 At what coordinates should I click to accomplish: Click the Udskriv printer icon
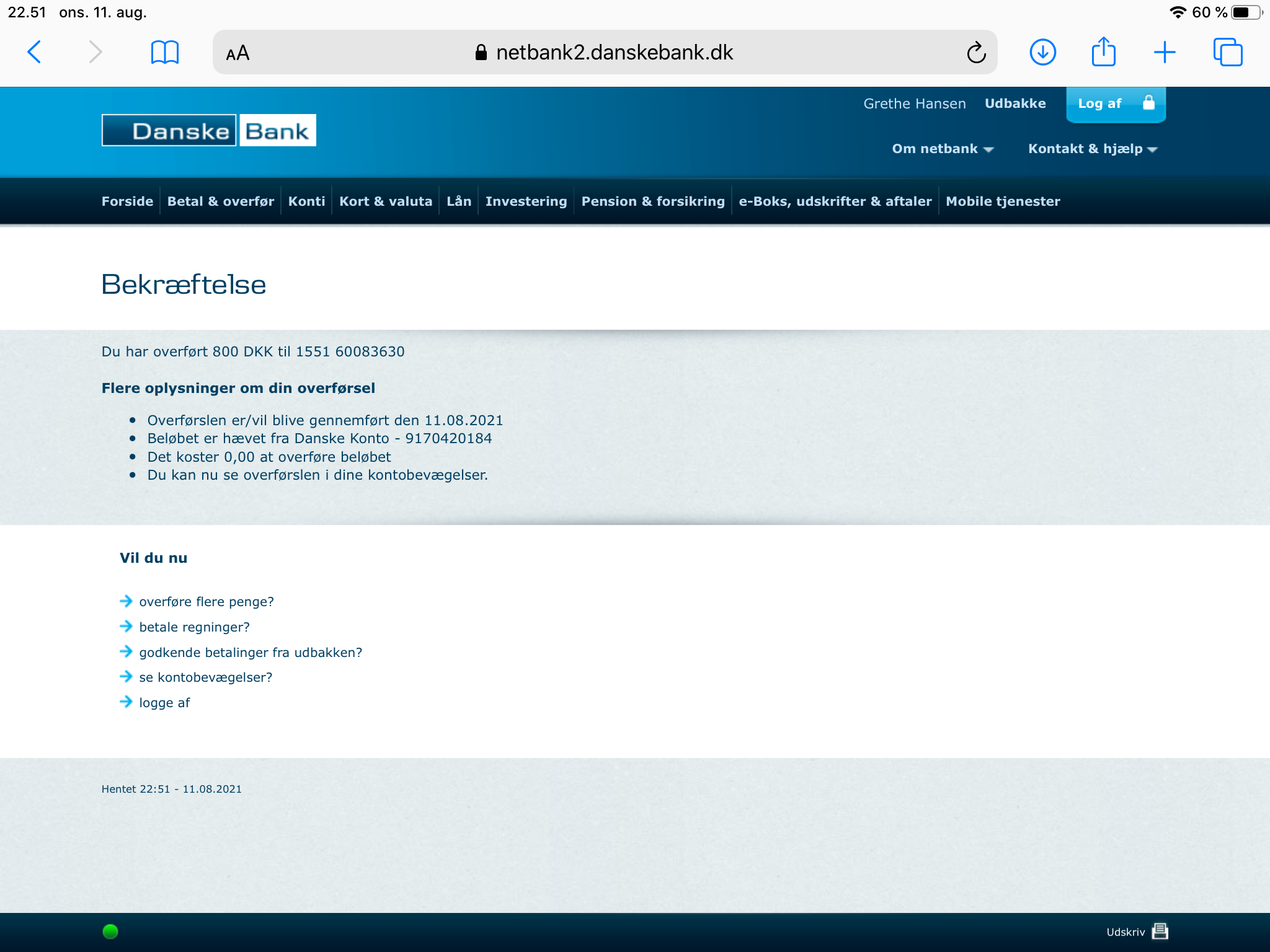click(1160, 932)
